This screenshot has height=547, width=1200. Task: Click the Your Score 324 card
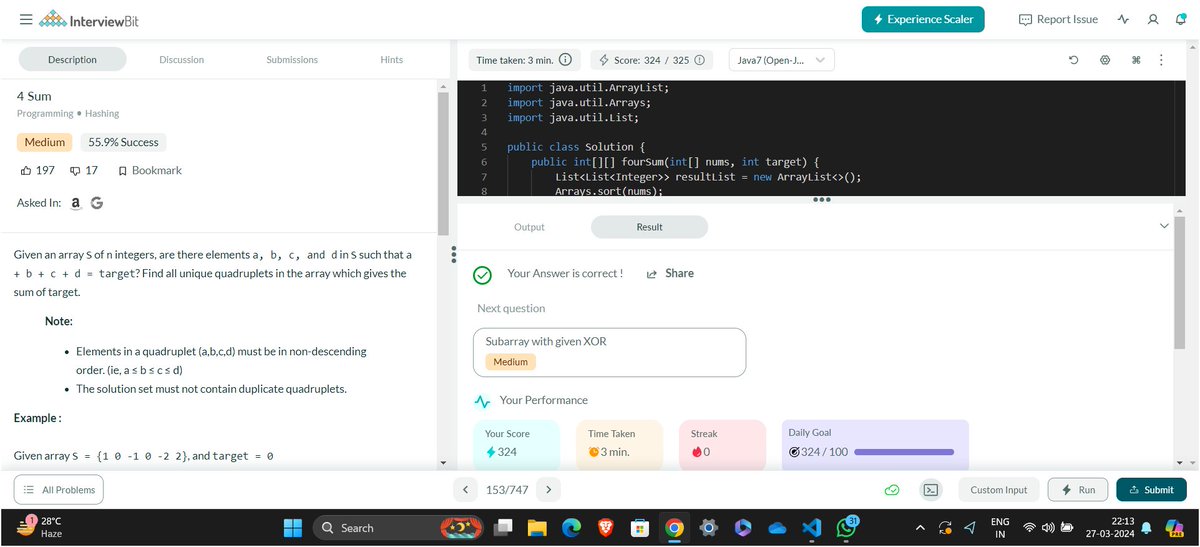pos(516,443)
